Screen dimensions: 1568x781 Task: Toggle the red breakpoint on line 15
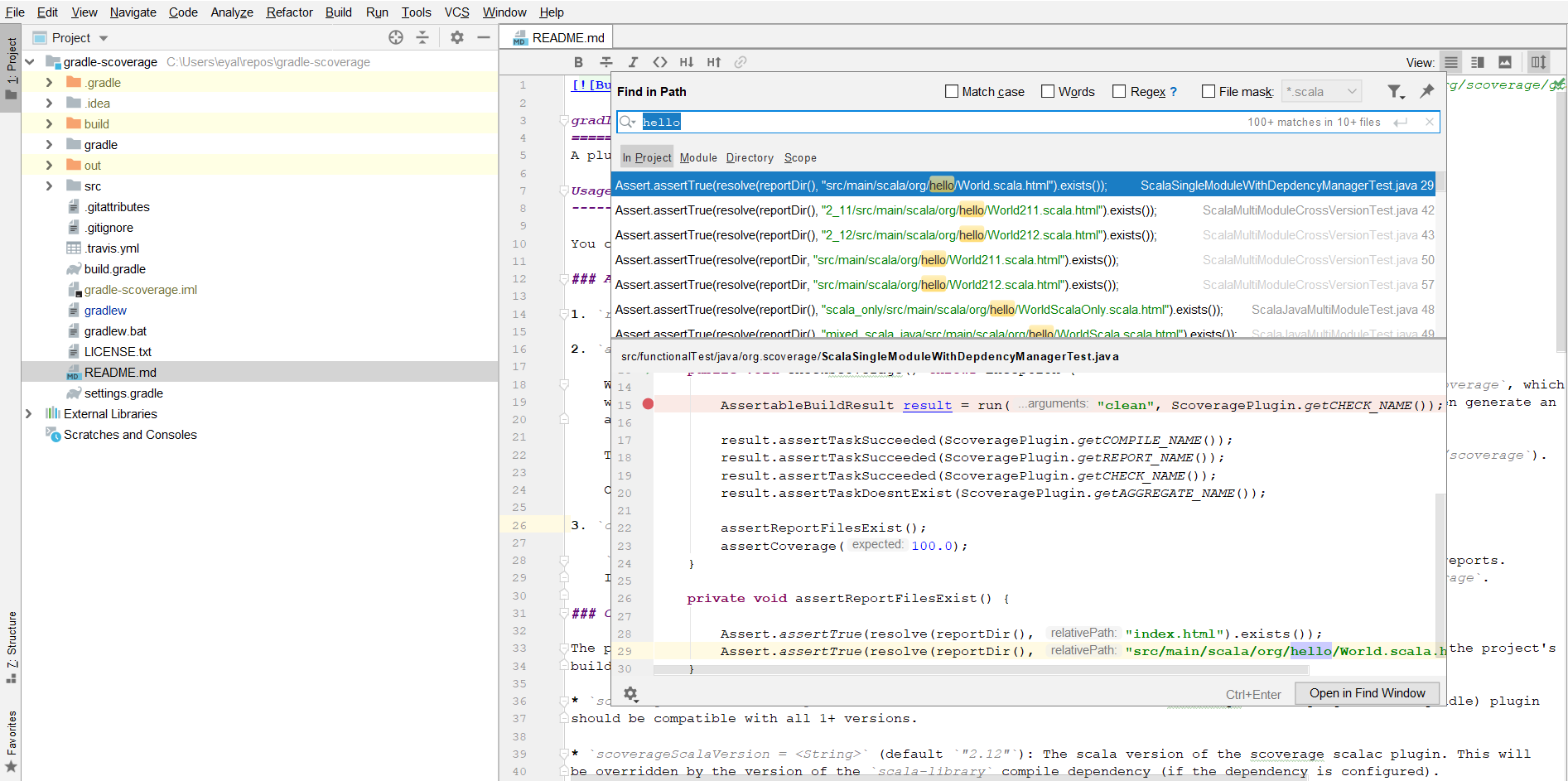pos(649,404)
